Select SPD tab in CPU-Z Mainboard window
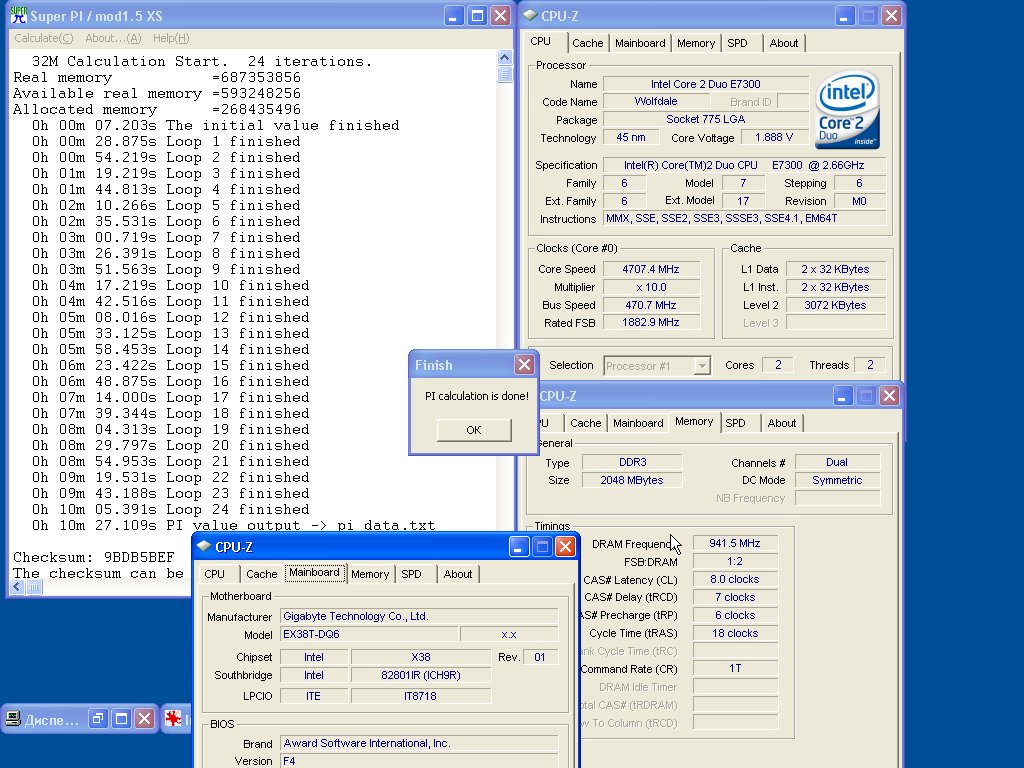1024x768 pixels. point(411,574)
